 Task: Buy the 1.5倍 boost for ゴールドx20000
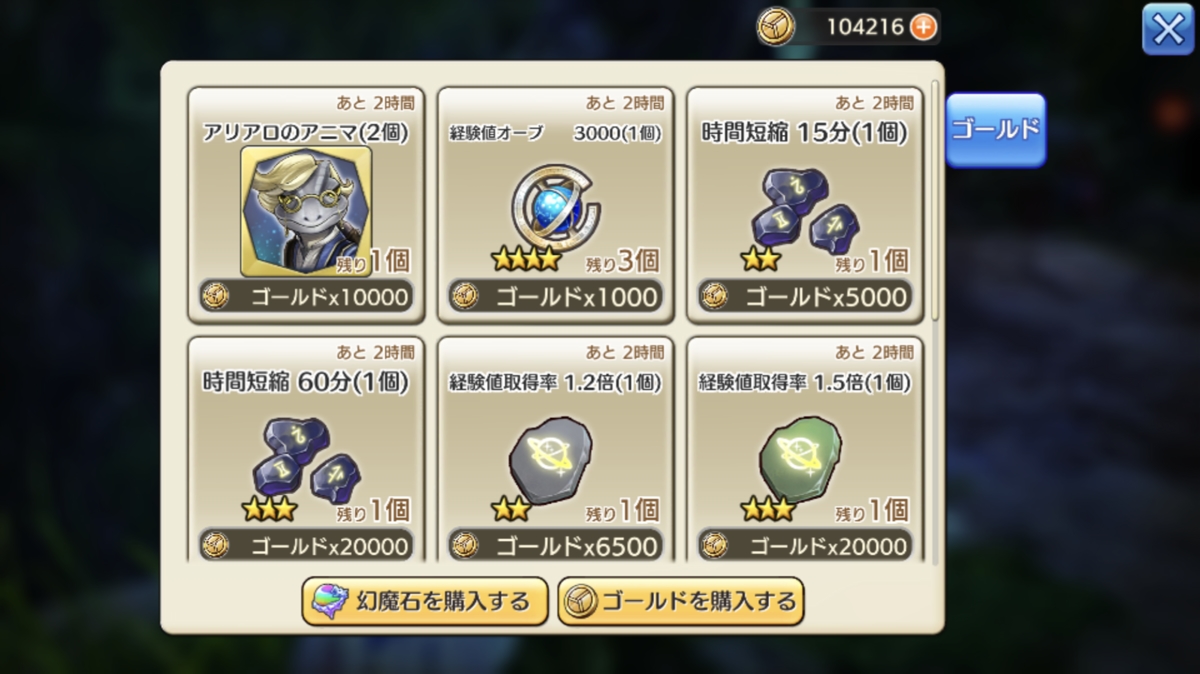[x=805, y=545]
